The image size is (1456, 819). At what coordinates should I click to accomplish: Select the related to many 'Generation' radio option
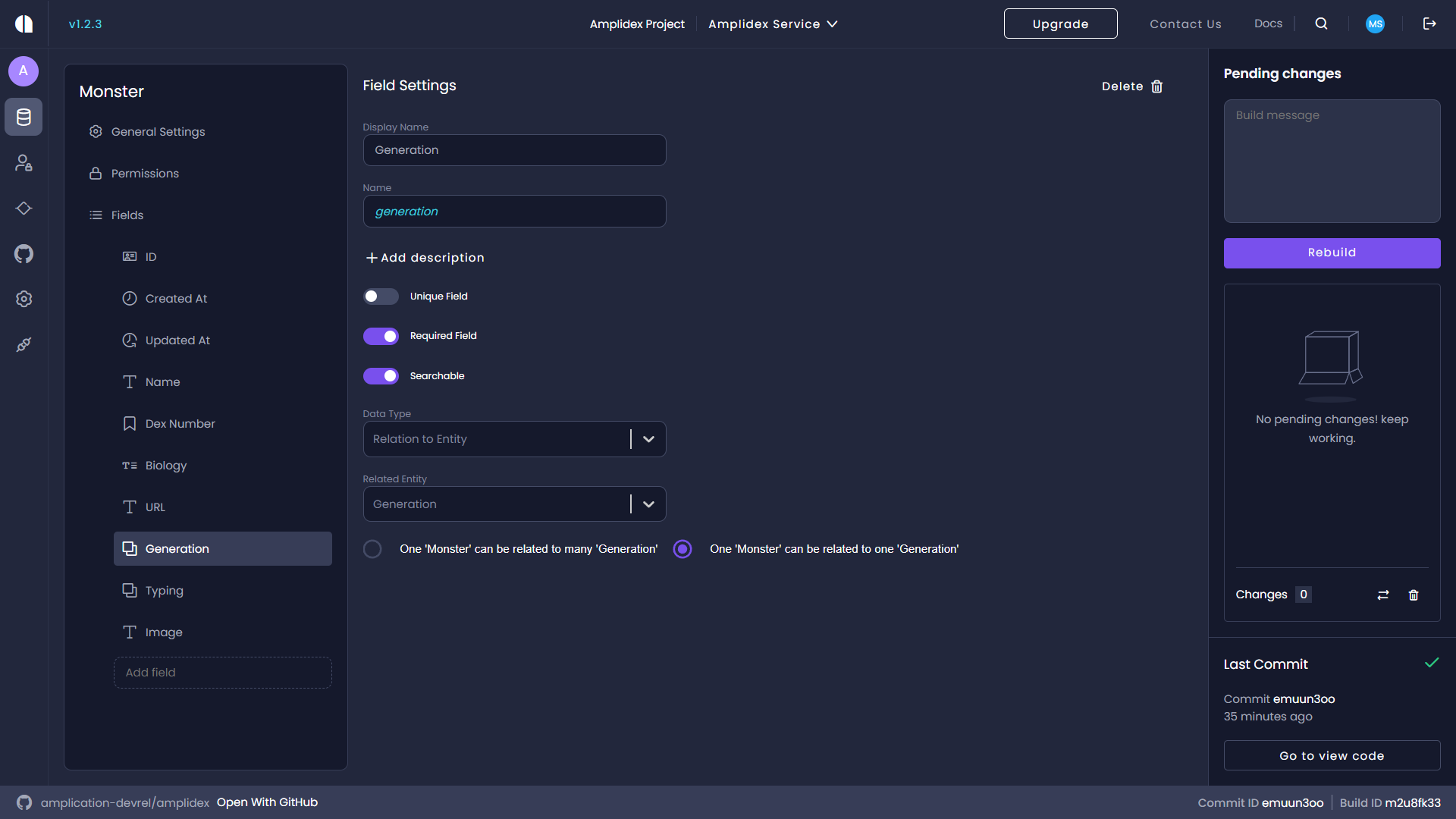click(x=372, y=549)
